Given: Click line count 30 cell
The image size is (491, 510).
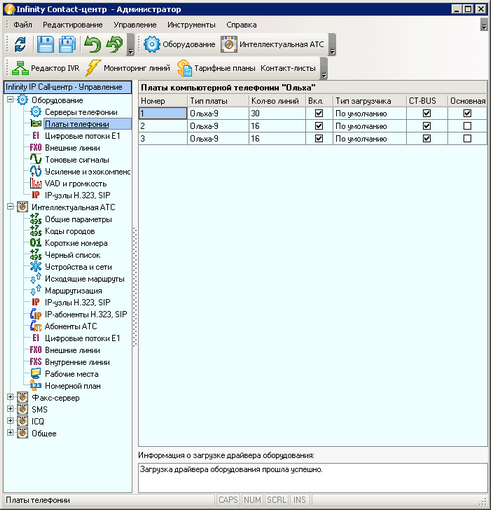Looking at the screenshot, I should 277,113.
